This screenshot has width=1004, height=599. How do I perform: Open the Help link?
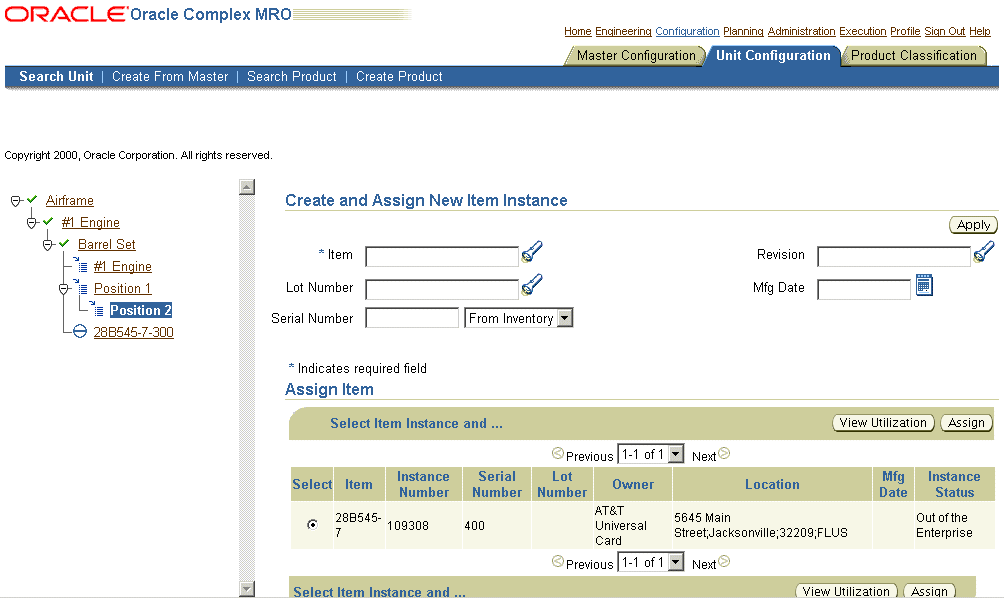point(980,31)
